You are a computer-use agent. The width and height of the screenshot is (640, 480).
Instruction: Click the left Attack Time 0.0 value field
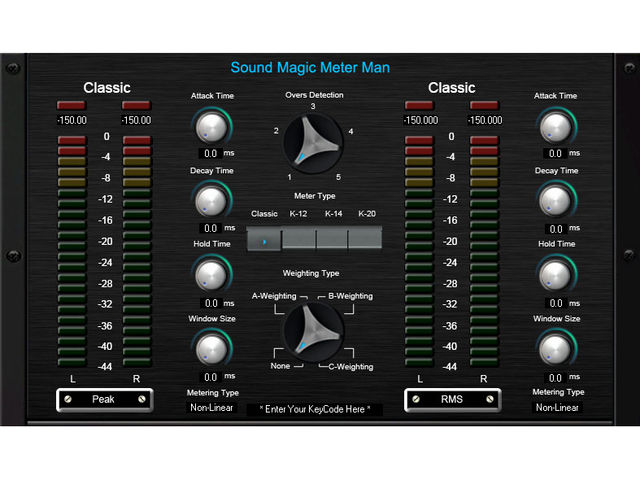(210, 153)
